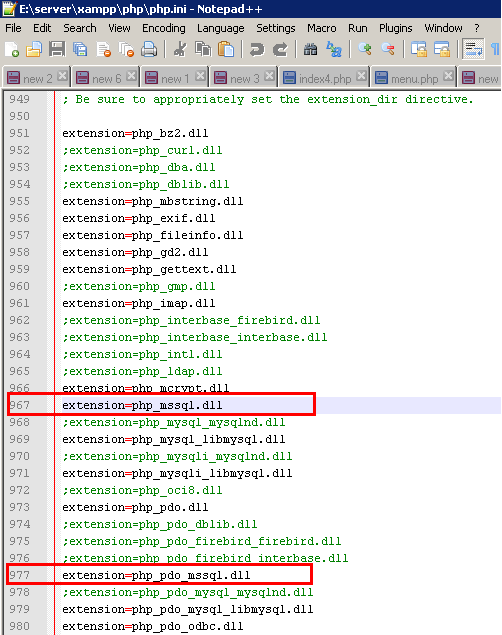This screenshot has width=502, height=635.
Task: Close the index4.php tab
Action: click(x=361, y=76)
